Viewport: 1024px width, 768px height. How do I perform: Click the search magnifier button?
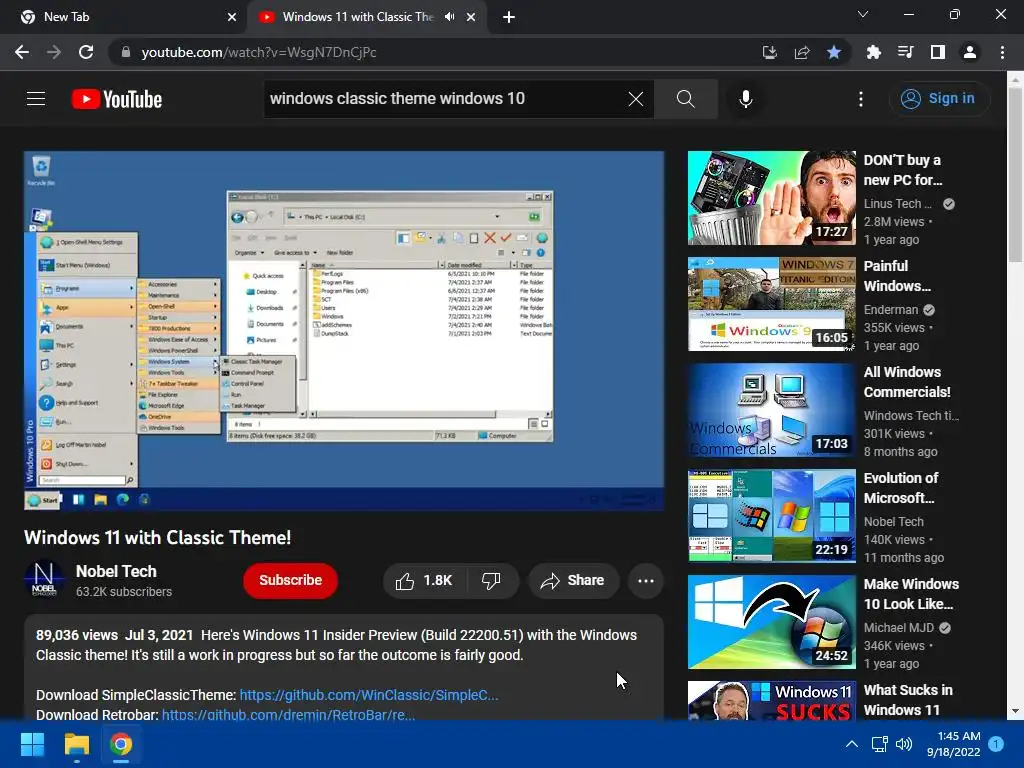[686, 99]
